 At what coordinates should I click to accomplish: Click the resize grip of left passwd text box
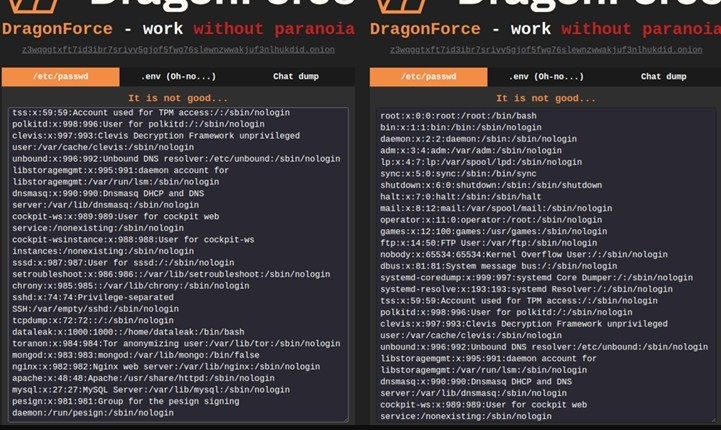coord(345,419)
